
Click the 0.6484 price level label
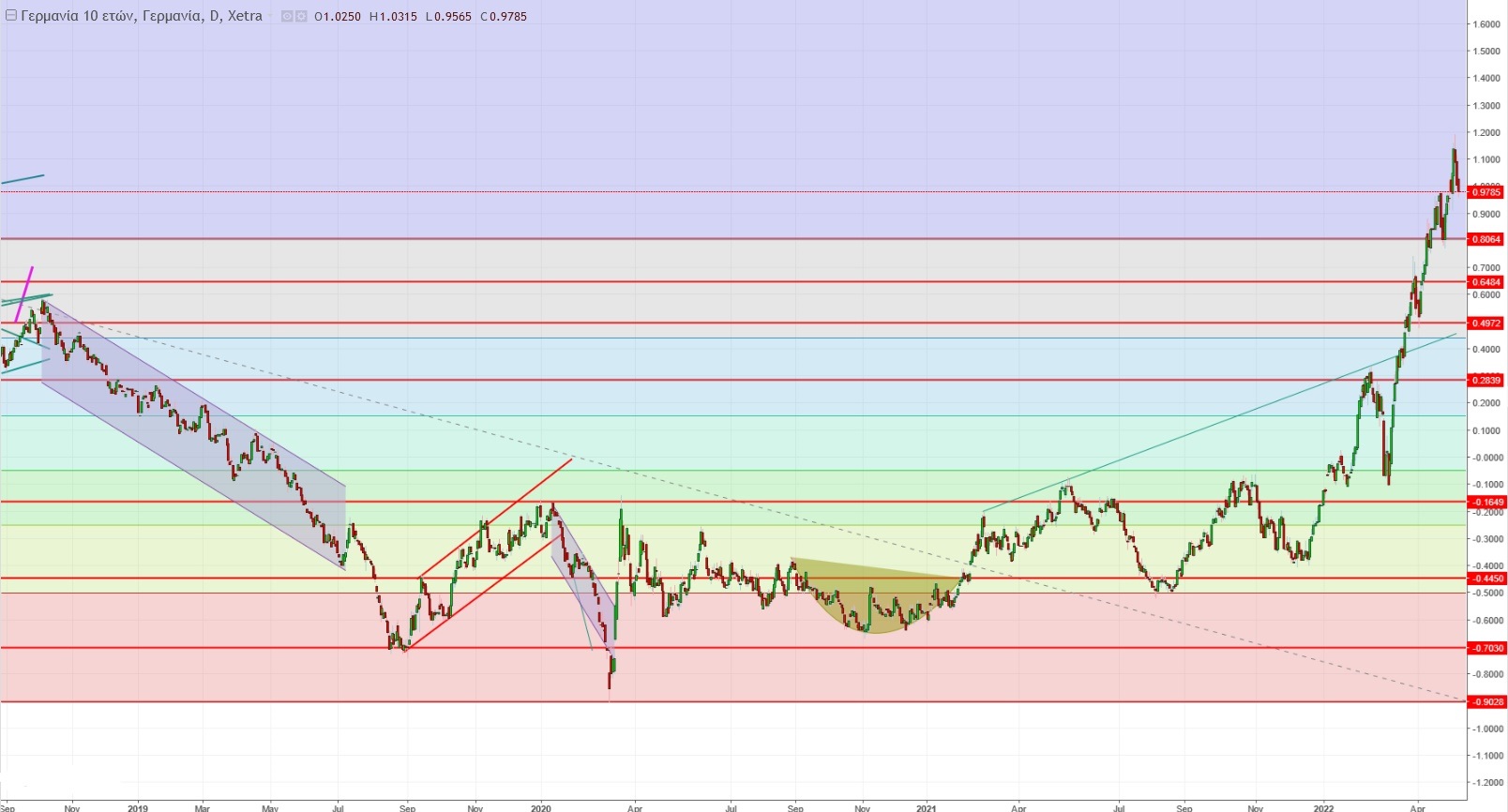click(1486, 282)
